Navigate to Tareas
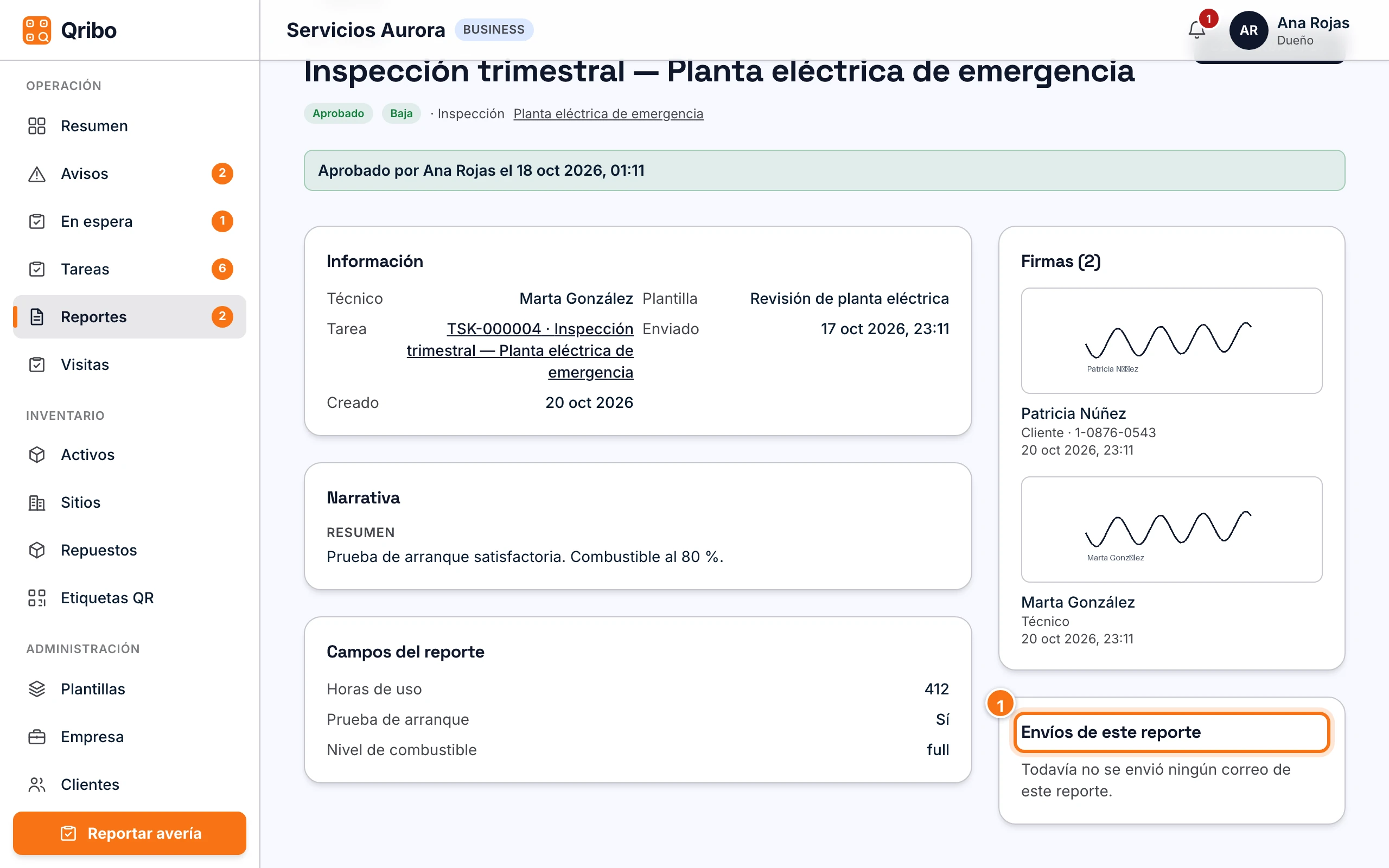Screen dimensions: 1389x868 point(130,269)
